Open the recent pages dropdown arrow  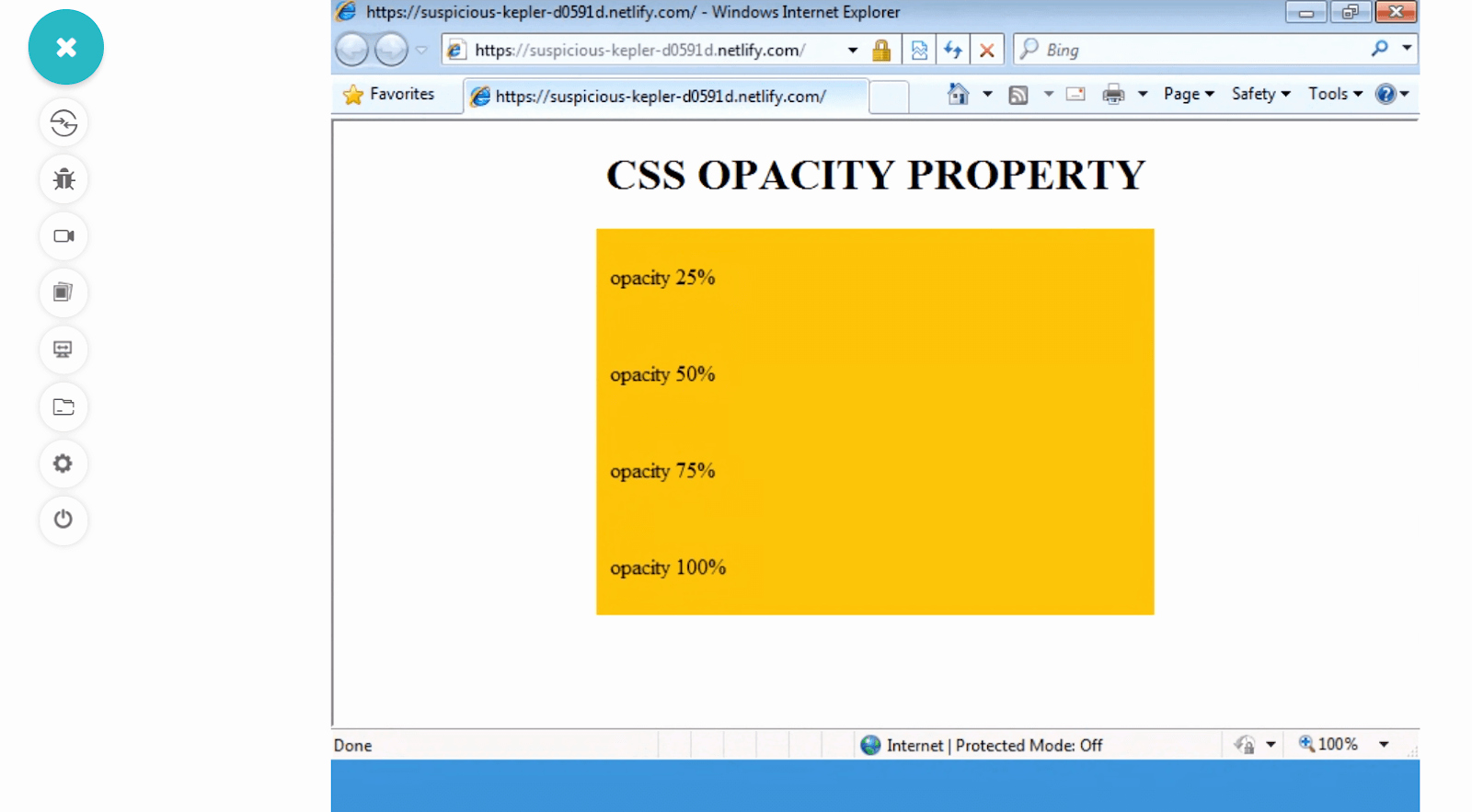tap(421, 51)
